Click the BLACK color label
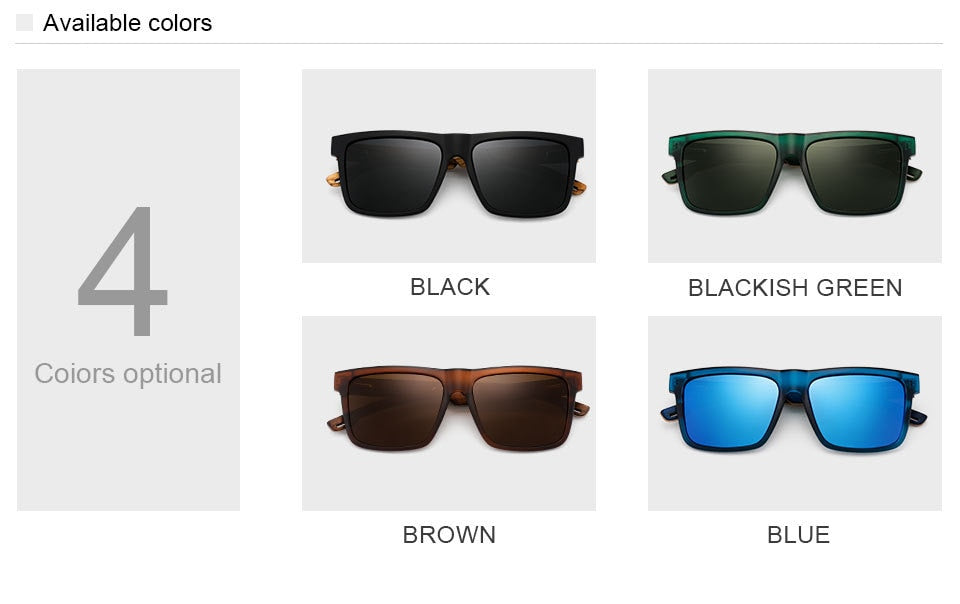This screenshot has height=604, width=960. coord(450,287)
